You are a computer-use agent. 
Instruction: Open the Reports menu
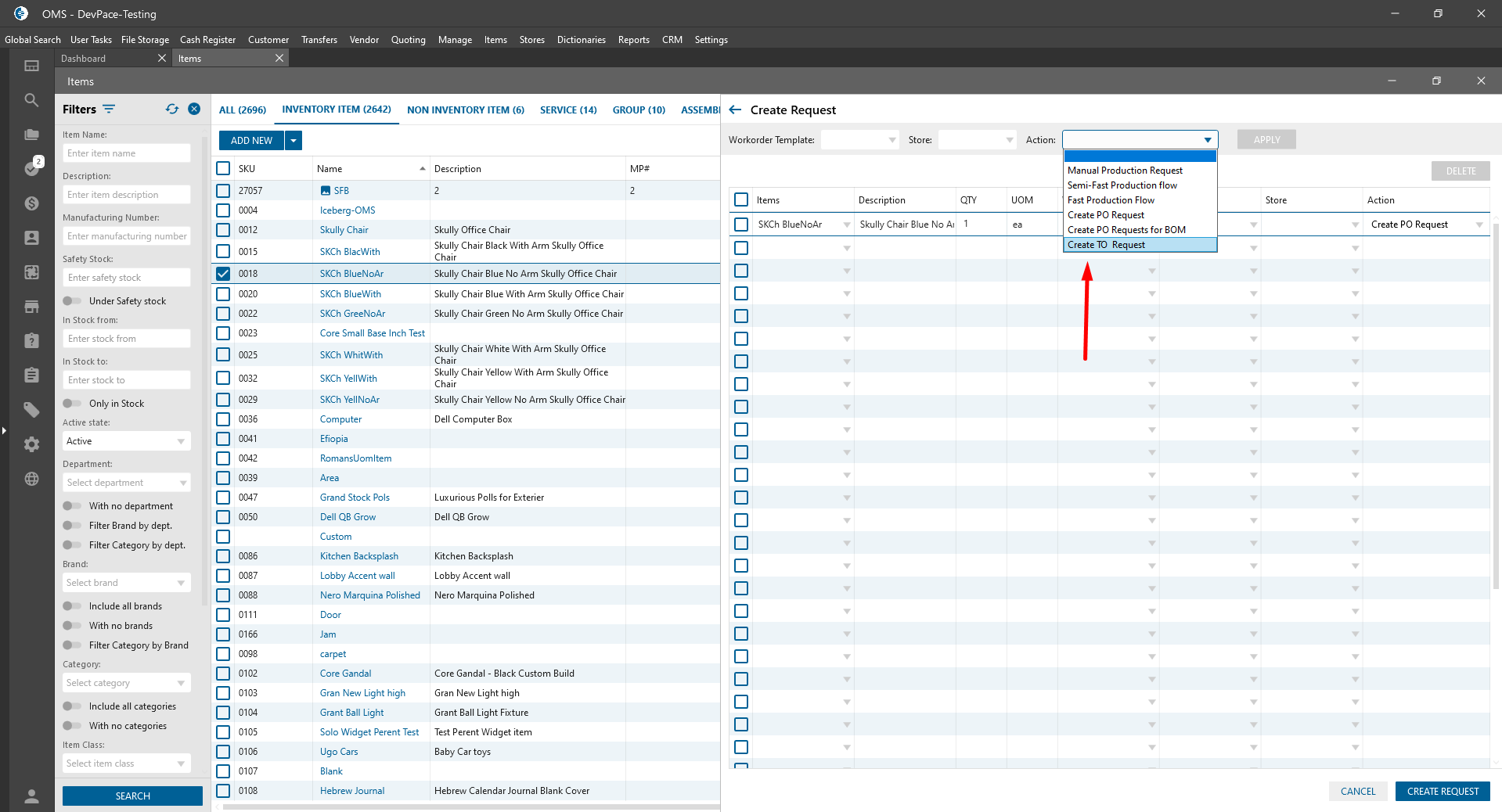tap(633, 40)
